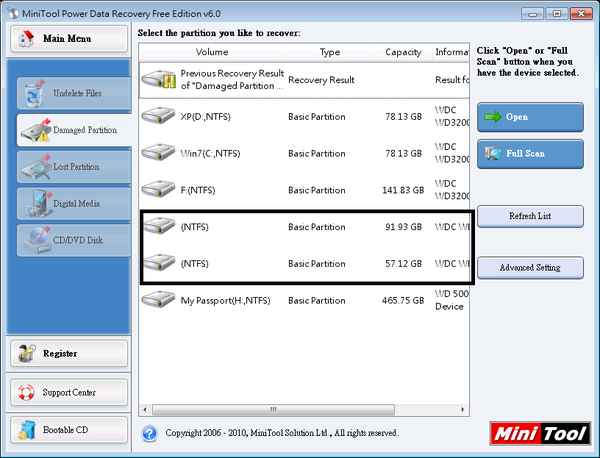Image resolution: width=600 pixels, height=458 pixels.
Task: Click the drive icon for F:(NTFS)
Action: tap(158, 189)
